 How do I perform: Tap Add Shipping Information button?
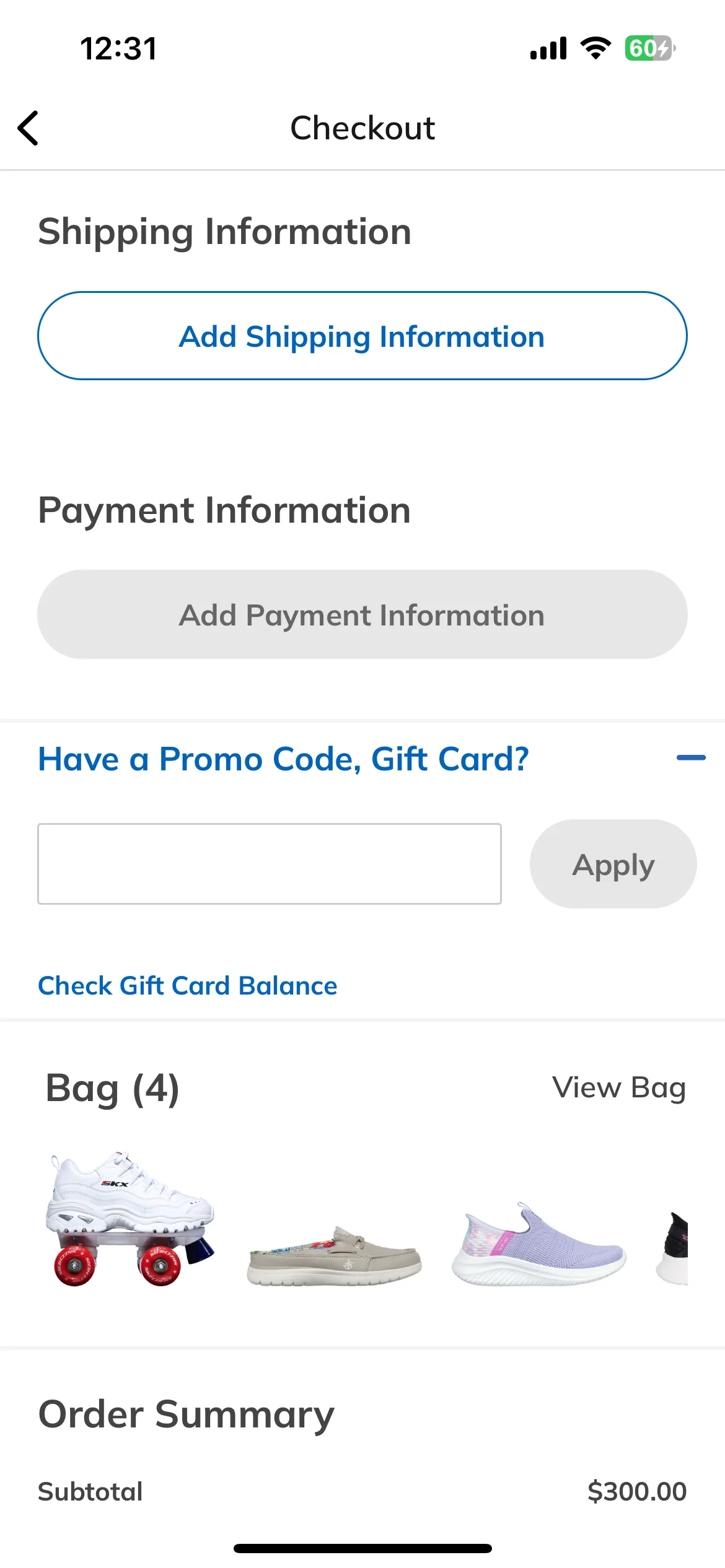pyautogui.click(x=362, y=336)
